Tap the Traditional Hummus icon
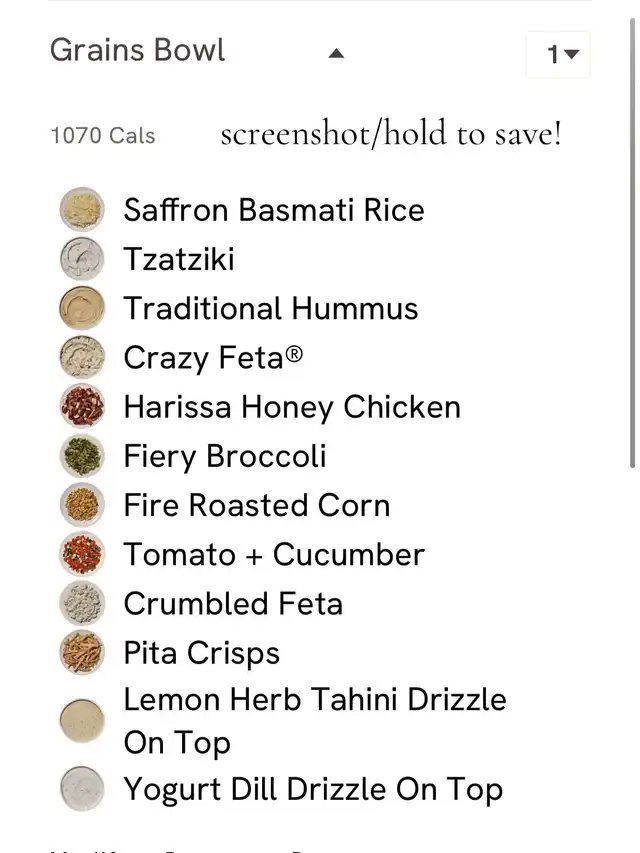 point(82,308)
